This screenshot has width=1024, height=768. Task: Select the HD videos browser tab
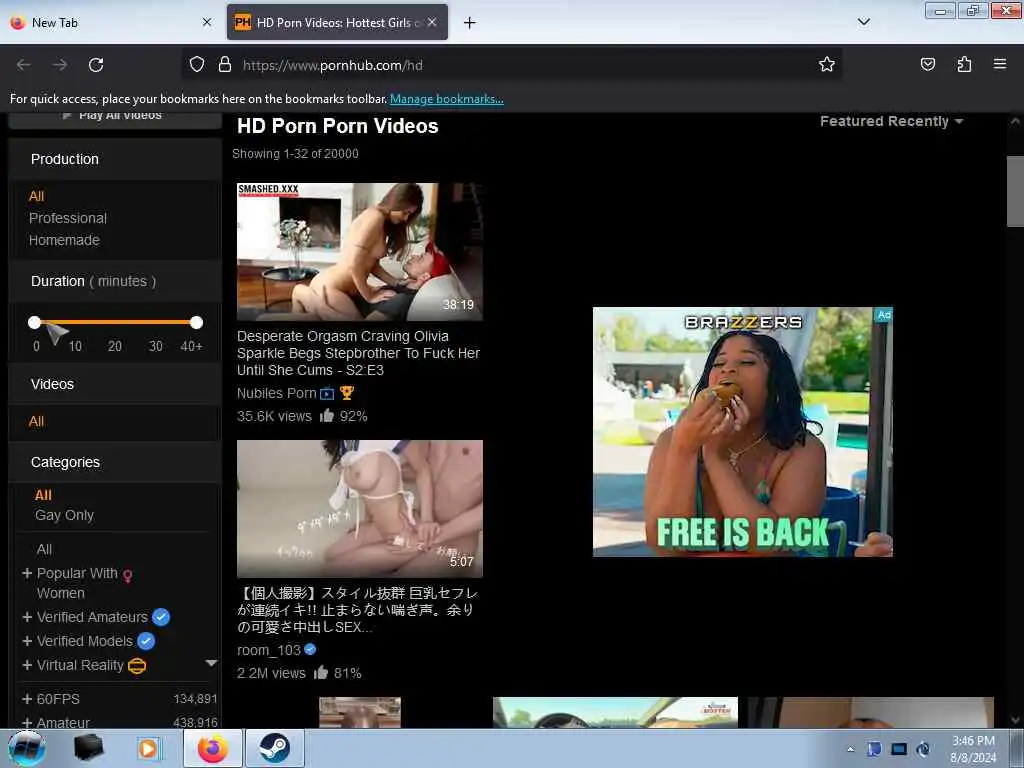tap(337, 22)
